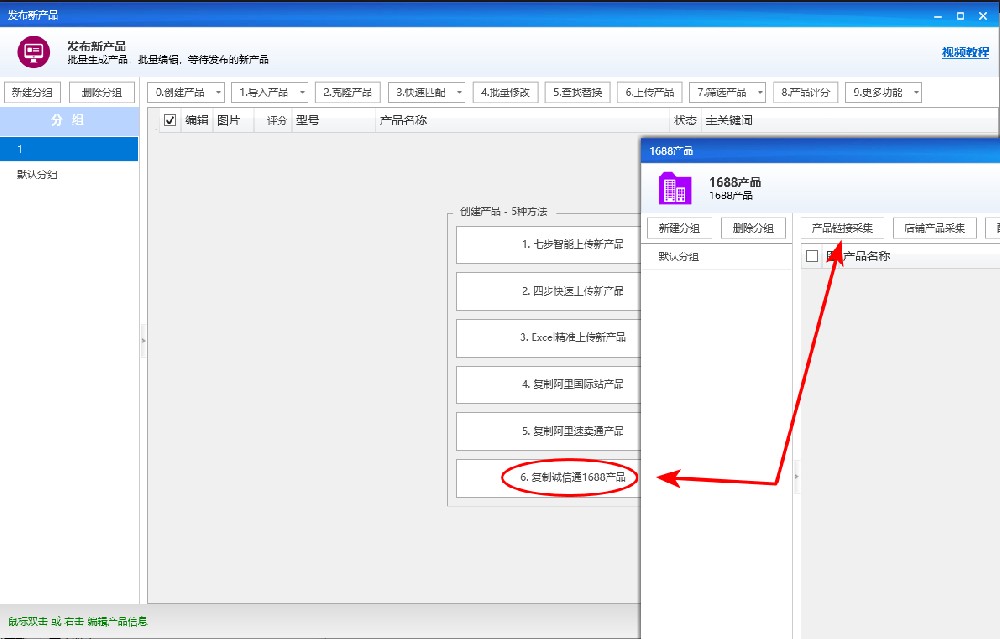The width and height of the screenshot is (1000, 639).
Task: Click the 1.导入产品 button label
Action: point(264,92)
